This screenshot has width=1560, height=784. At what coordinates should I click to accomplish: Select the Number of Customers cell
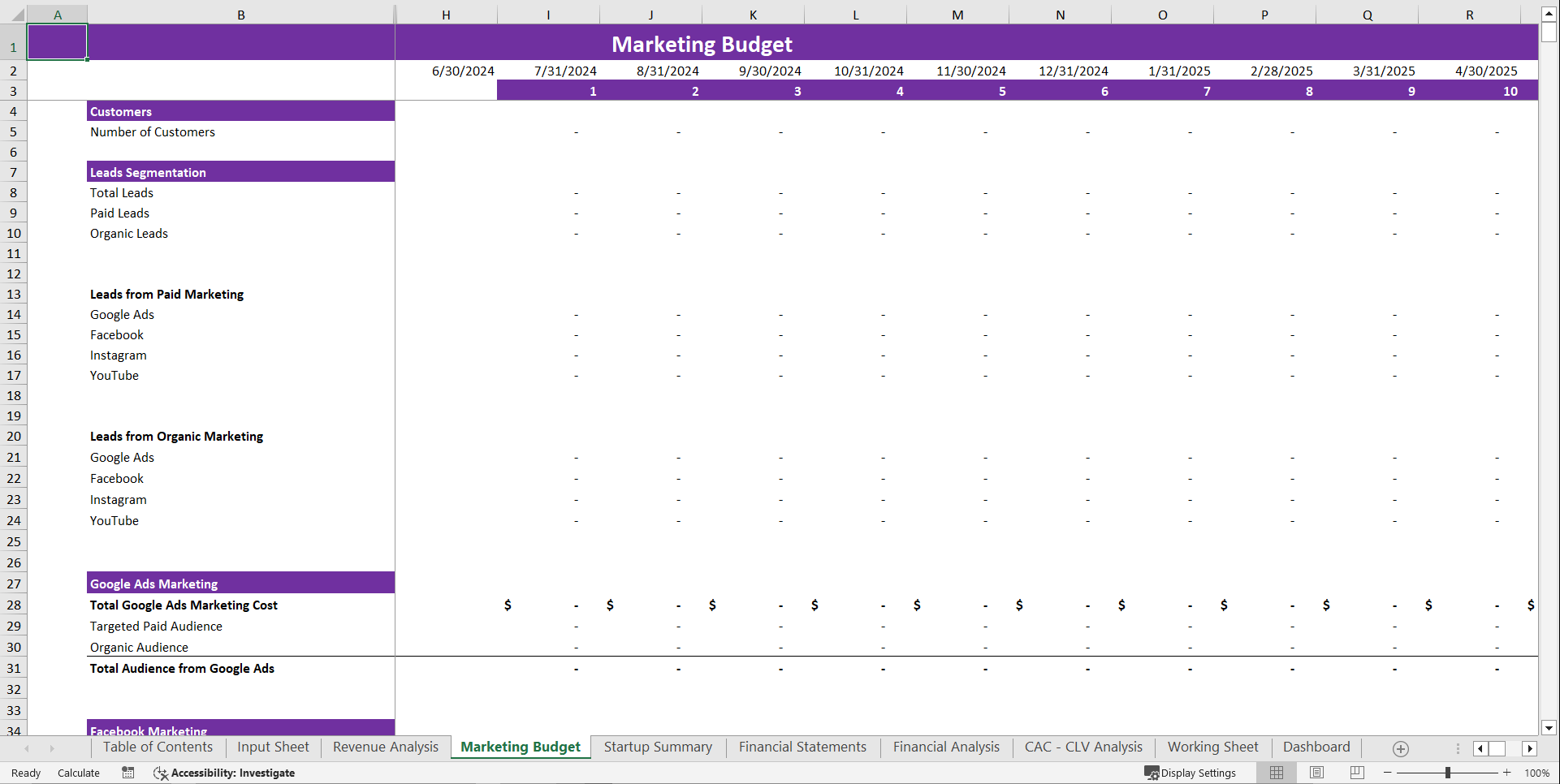(x=240, y=131)
